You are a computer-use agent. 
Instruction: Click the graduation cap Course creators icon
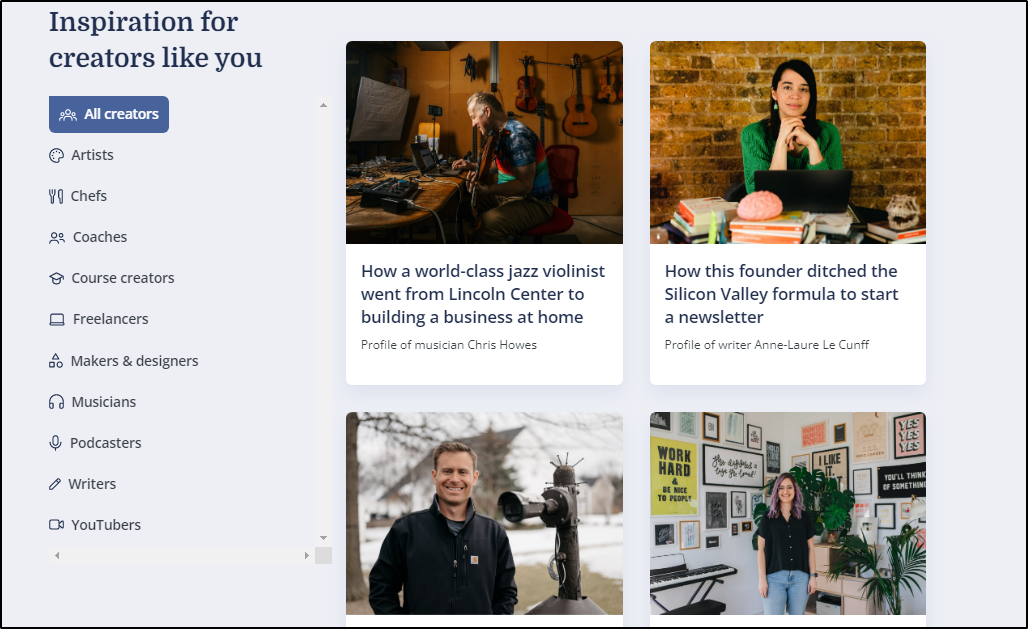pos(56,278)
